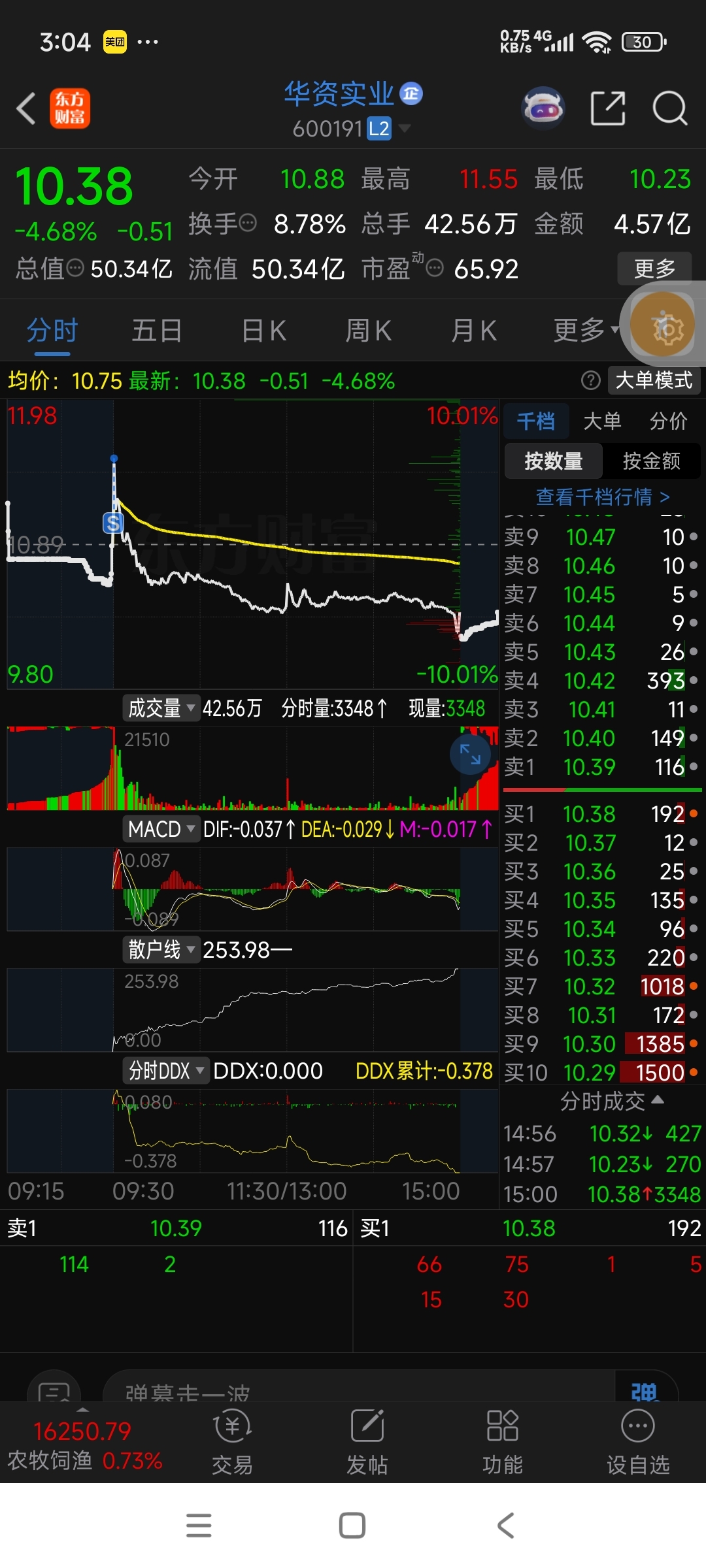Expand the 更多 chart period dropdown

[586, 330]
